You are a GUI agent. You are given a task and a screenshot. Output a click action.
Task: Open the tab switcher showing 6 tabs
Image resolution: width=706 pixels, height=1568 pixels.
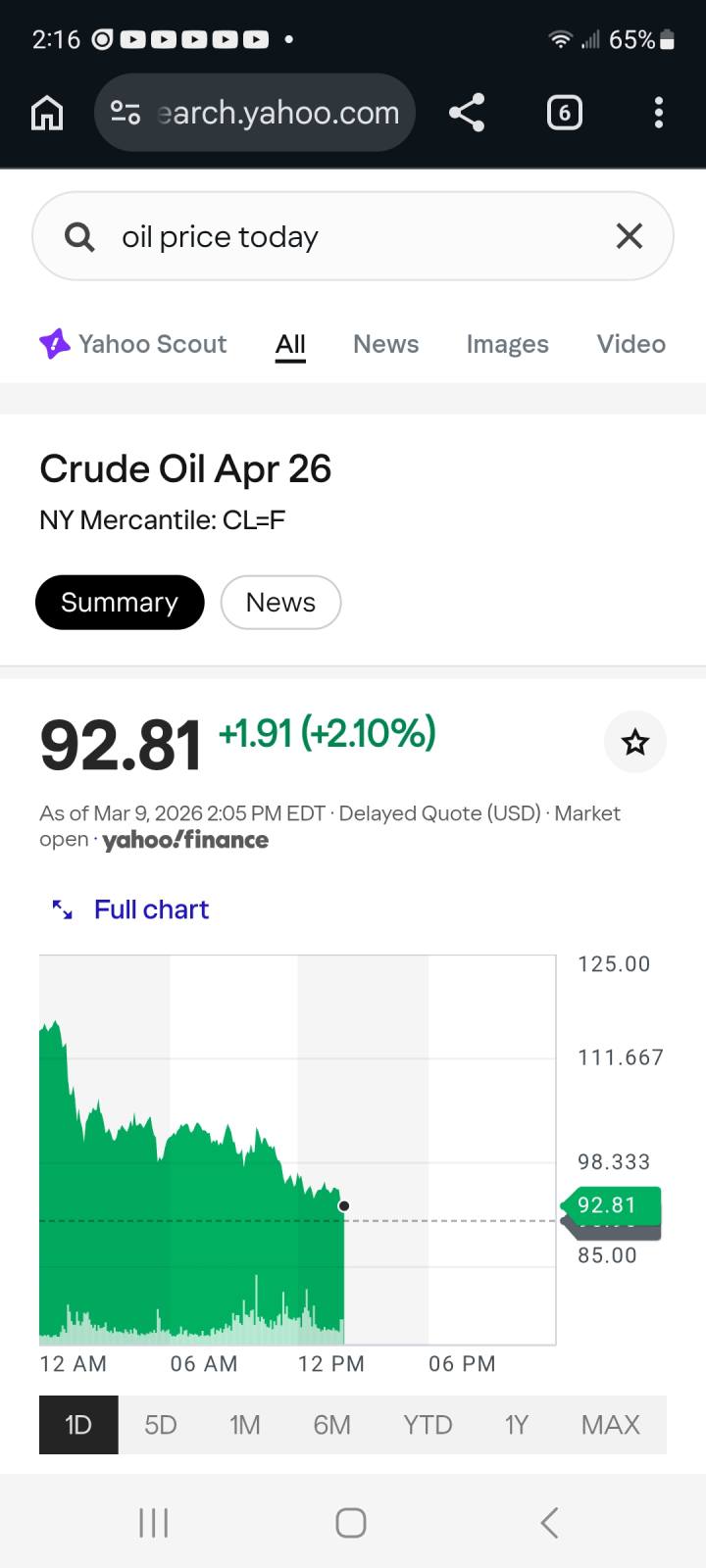coord(564,113)
